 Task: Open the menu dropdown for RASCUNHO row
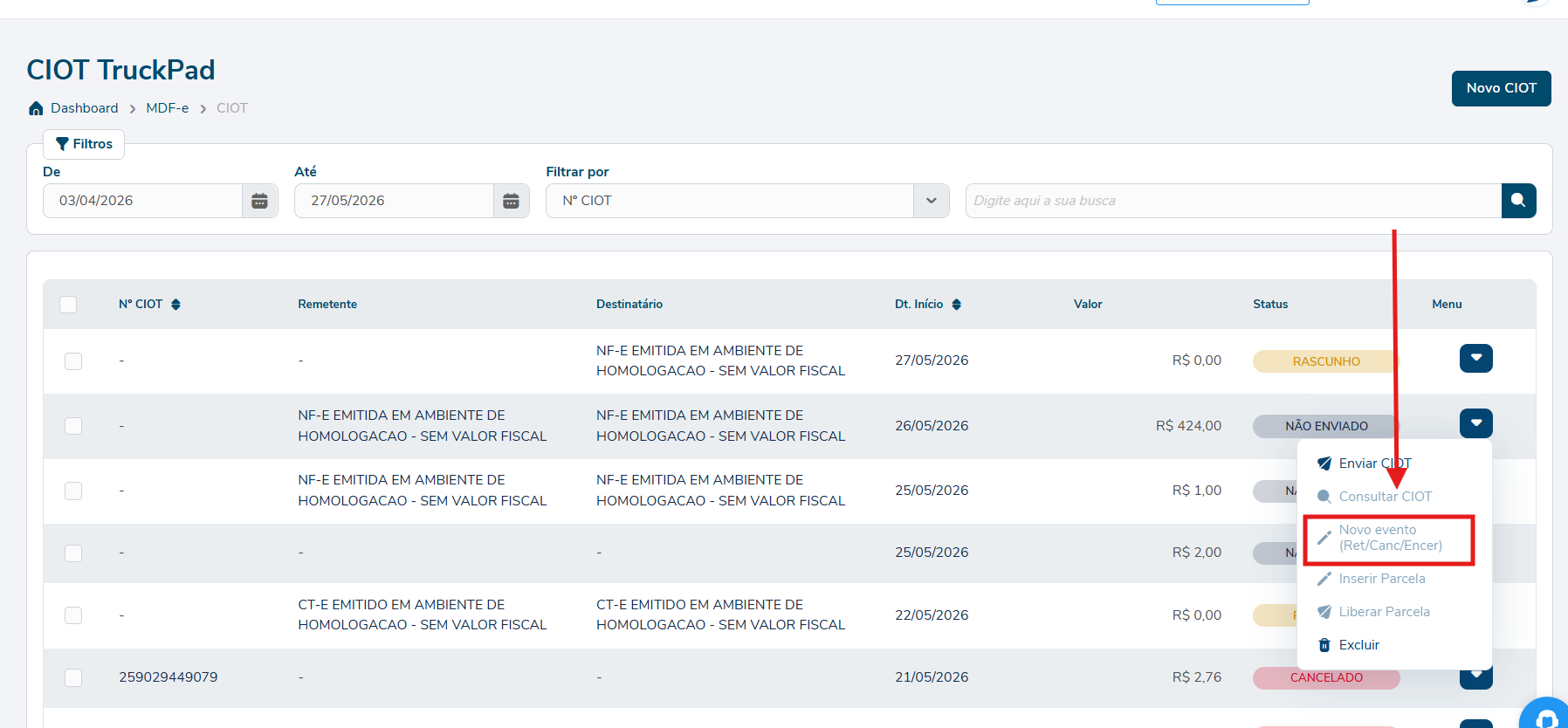point(1476,358)
